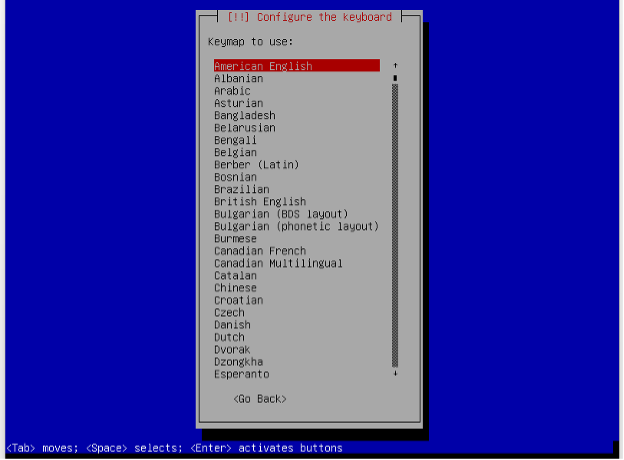Screen dimensions: 624x460
Task: Pick Bulgarian (phonetic layout) entry
Action: coord(296,226)
